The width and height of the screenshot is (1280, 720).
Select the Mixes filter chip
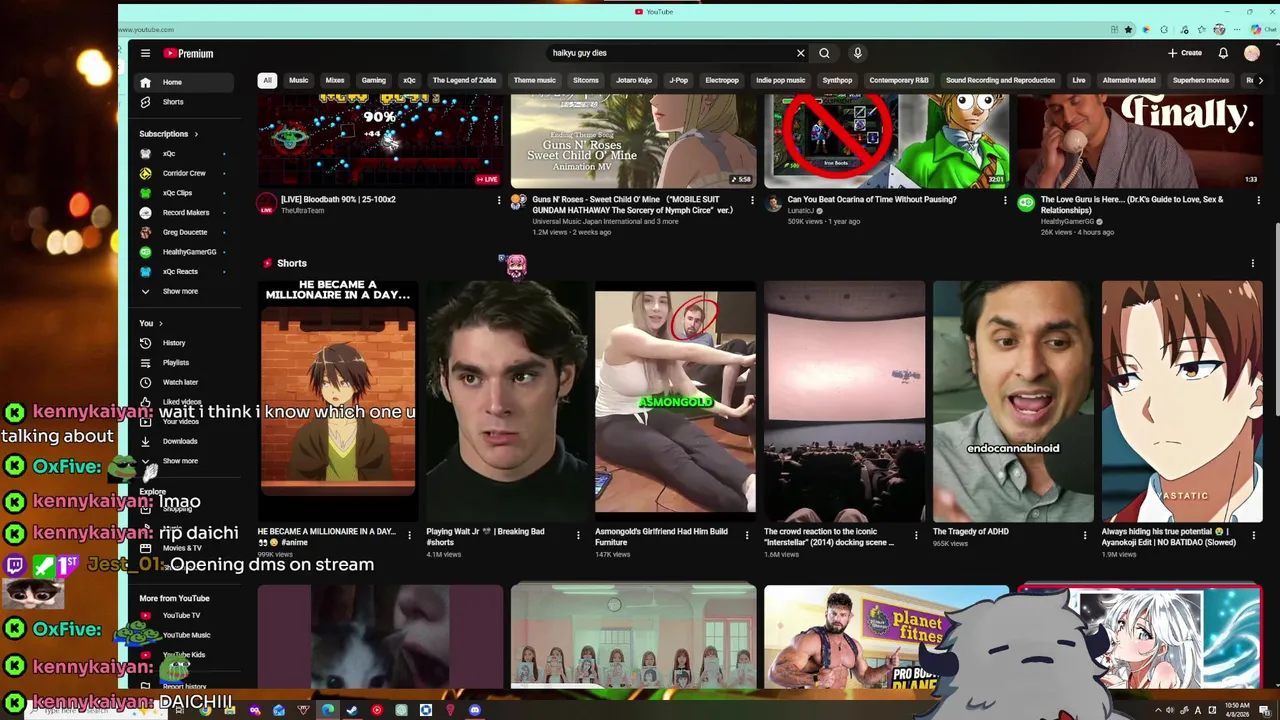(x=335, y=80)
